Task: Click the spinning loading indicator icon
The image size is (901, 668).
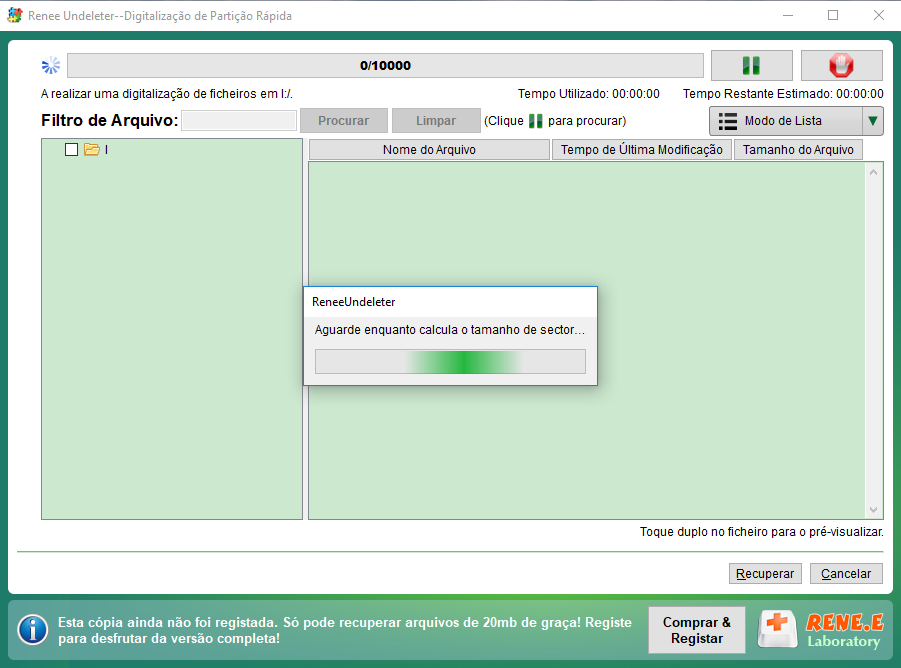Action: pyautogui.click(x=51, y=65)
